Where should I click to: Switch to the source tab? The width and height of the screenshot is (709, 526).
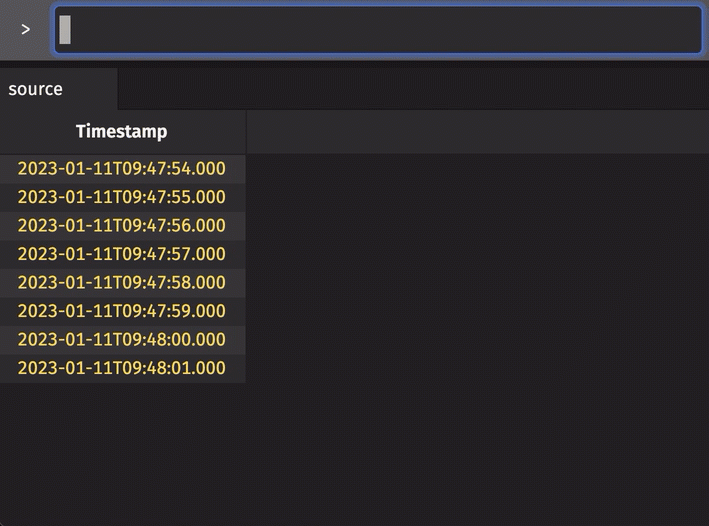coord(36,89)
